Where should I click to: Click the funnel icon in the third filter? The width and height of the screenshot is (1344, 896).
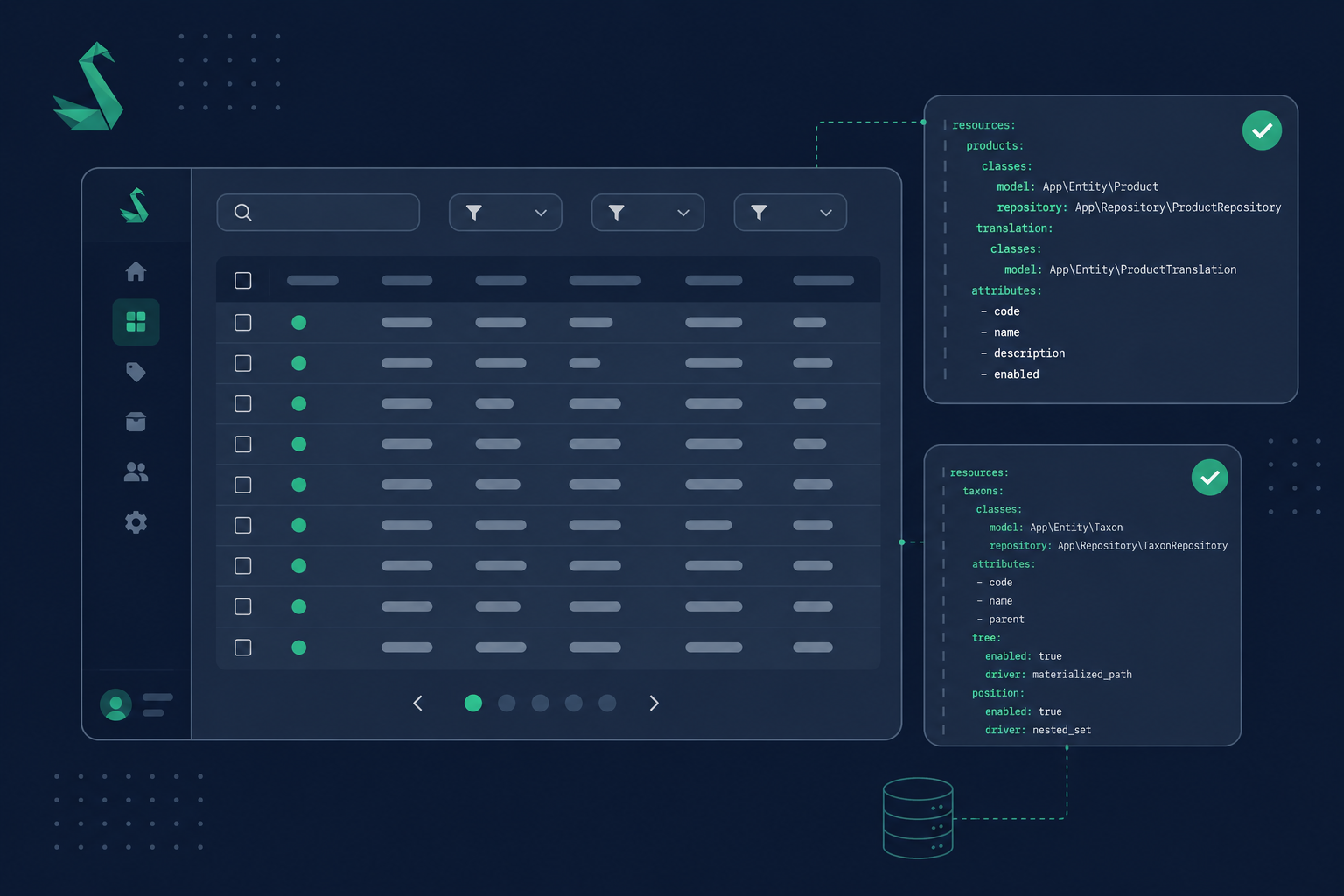pos(759,213)
